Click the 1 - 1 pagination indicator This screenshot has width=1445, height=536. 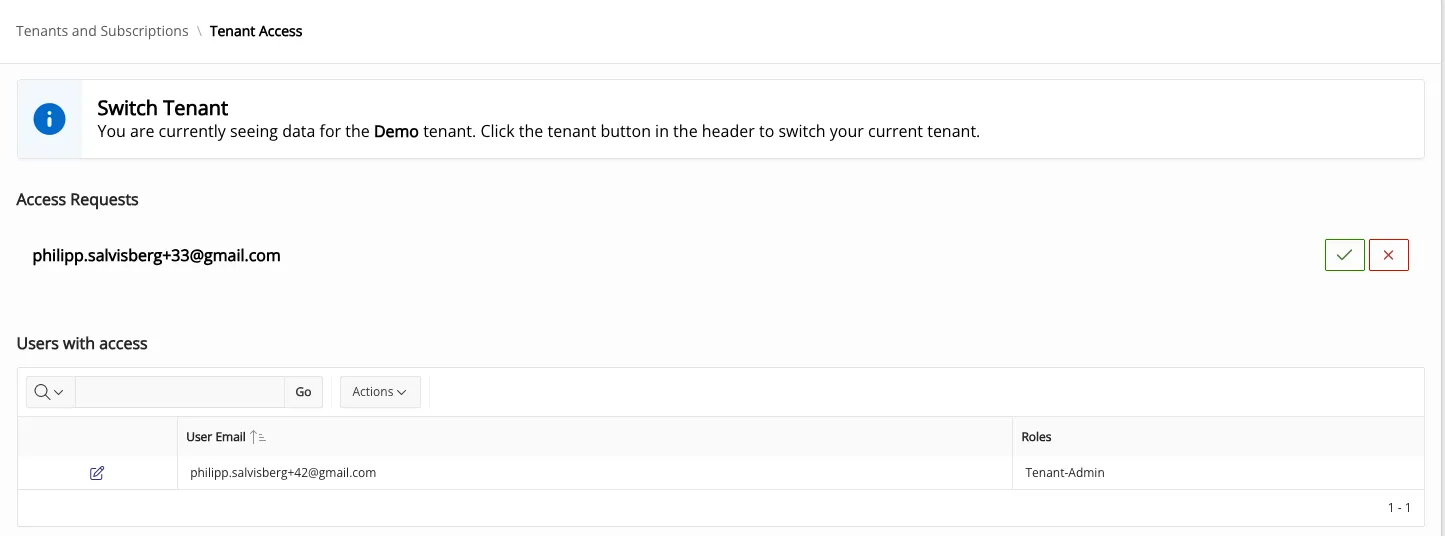click(1399, 508)
